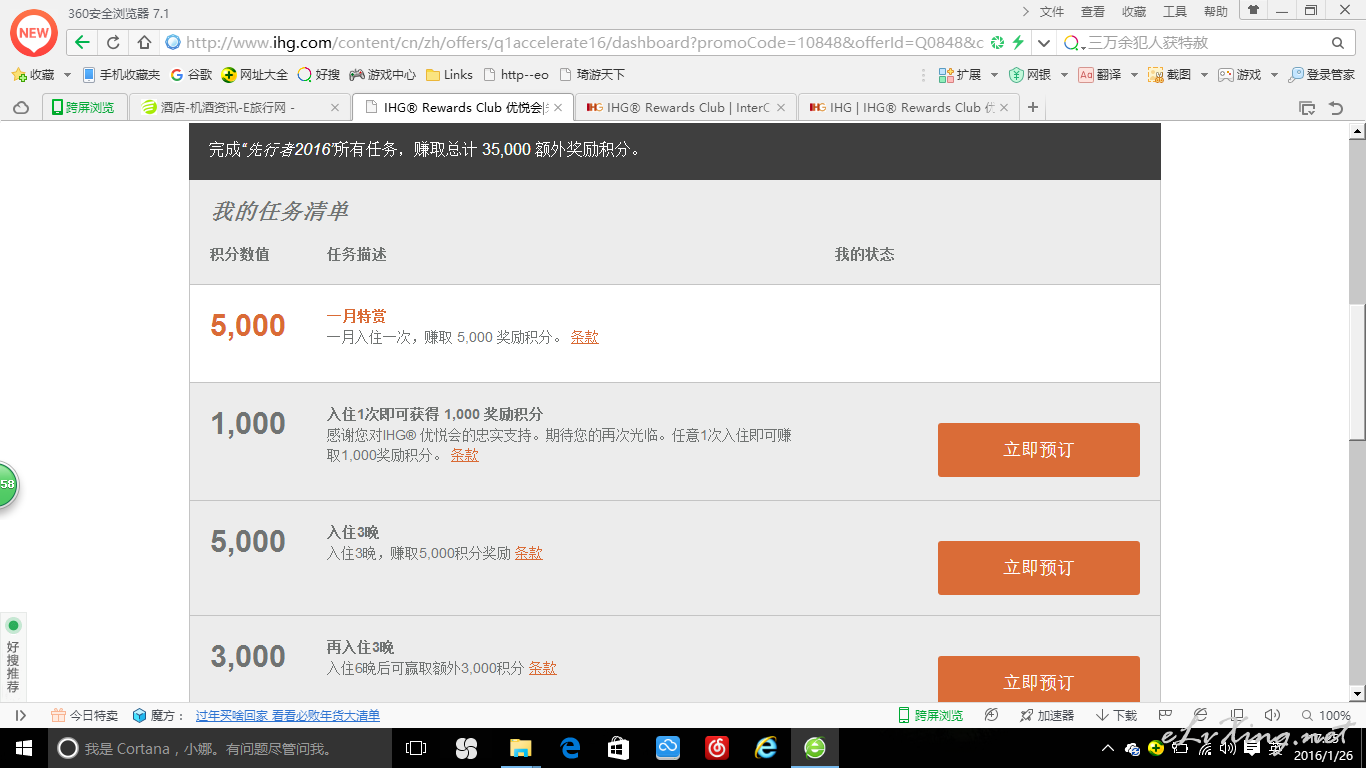Reload the page with refresh icon
The width and height of the screenshot is (1366, 768).
coord(113,43)
